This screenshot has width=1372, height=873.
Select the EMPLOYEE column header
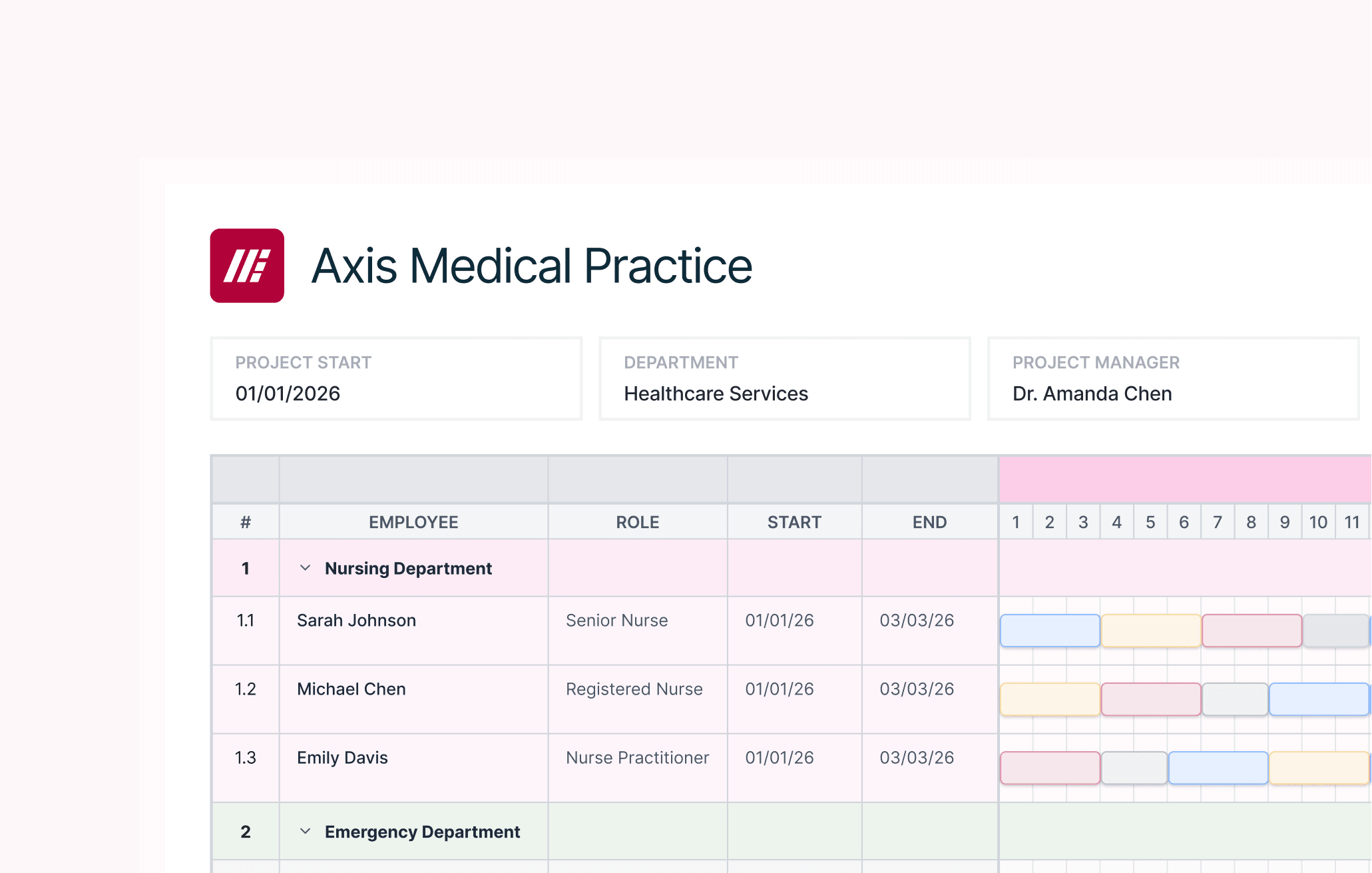tap(413, 522)
